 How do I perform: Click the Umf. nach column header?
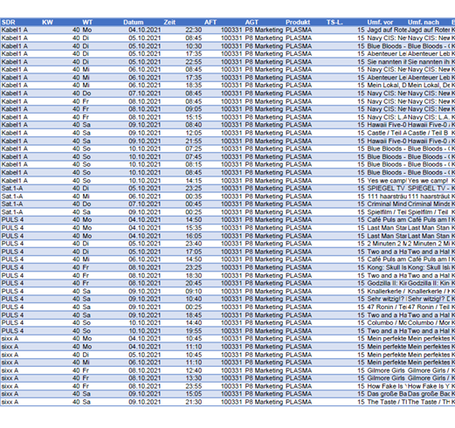423,22
